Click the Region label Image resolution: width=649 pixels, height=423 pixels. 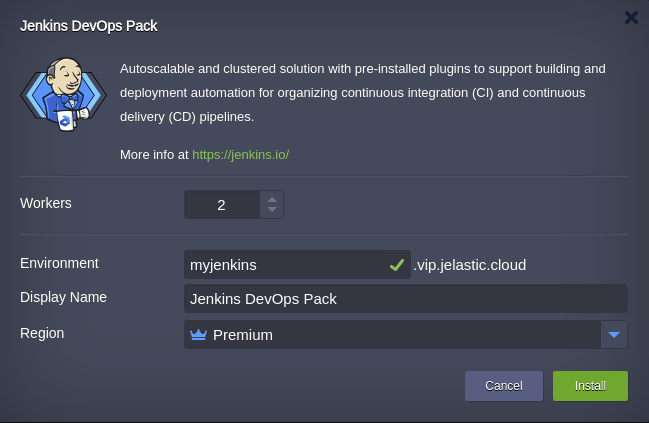click(42, 333)
